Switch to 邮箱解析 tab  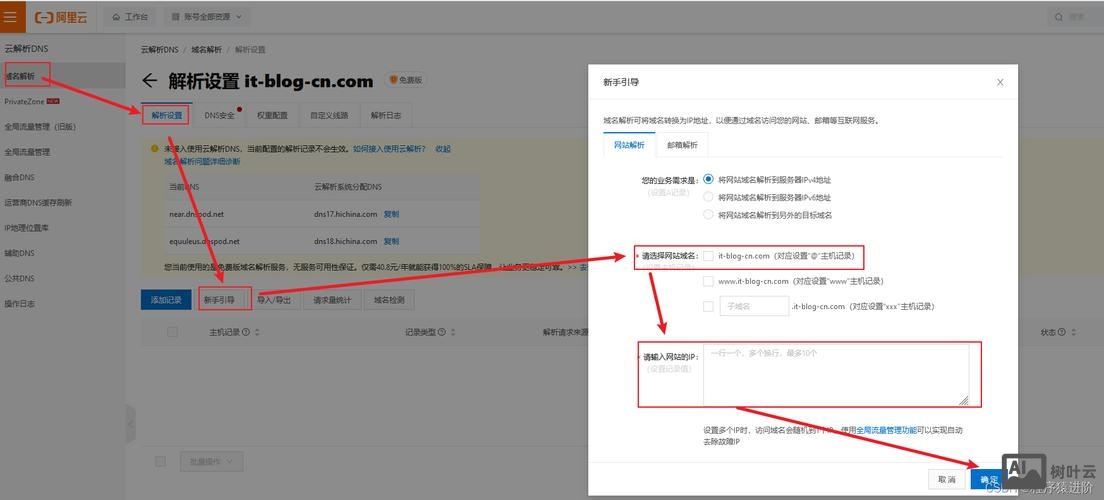[682, 145]
